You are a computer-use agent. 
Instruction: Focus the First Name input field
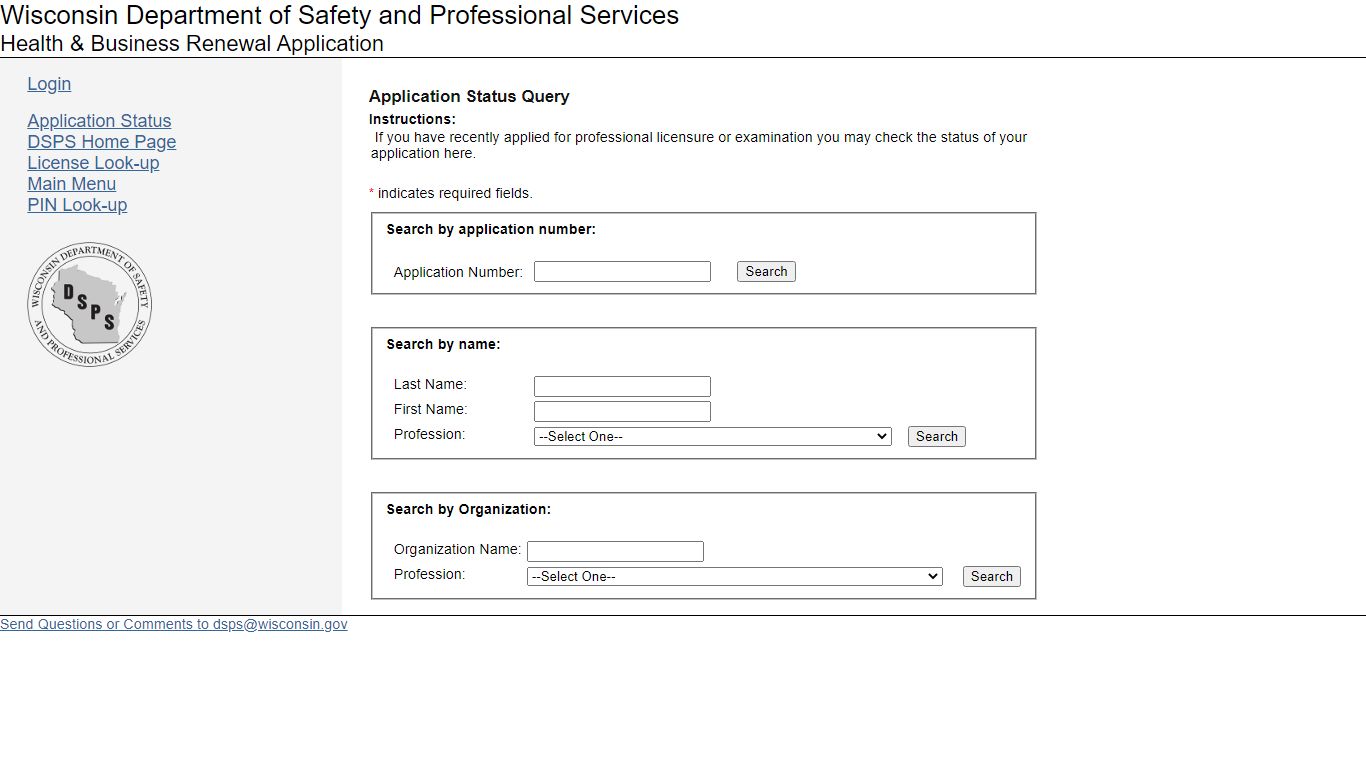click(x=622, y=411)
